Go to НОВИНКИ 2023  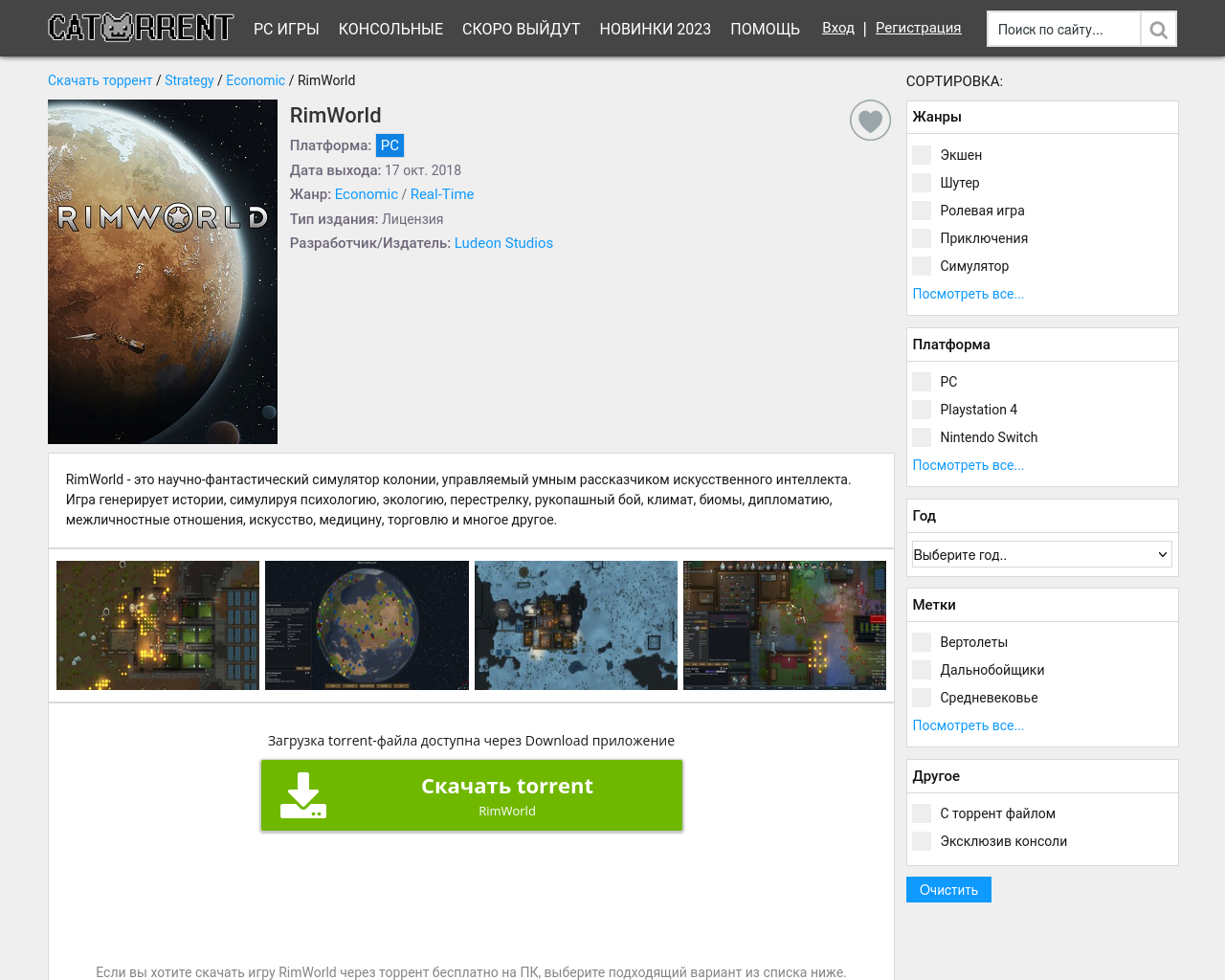coord(656,29)
